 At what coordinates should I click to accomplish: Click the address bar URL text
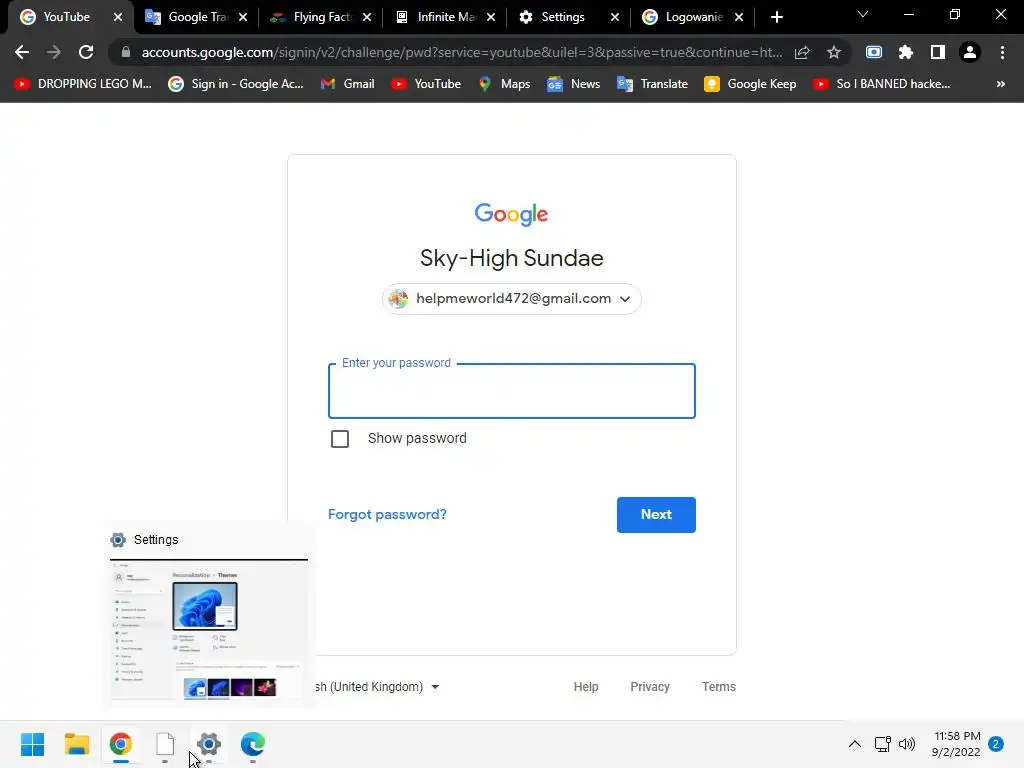pos(461,52)
